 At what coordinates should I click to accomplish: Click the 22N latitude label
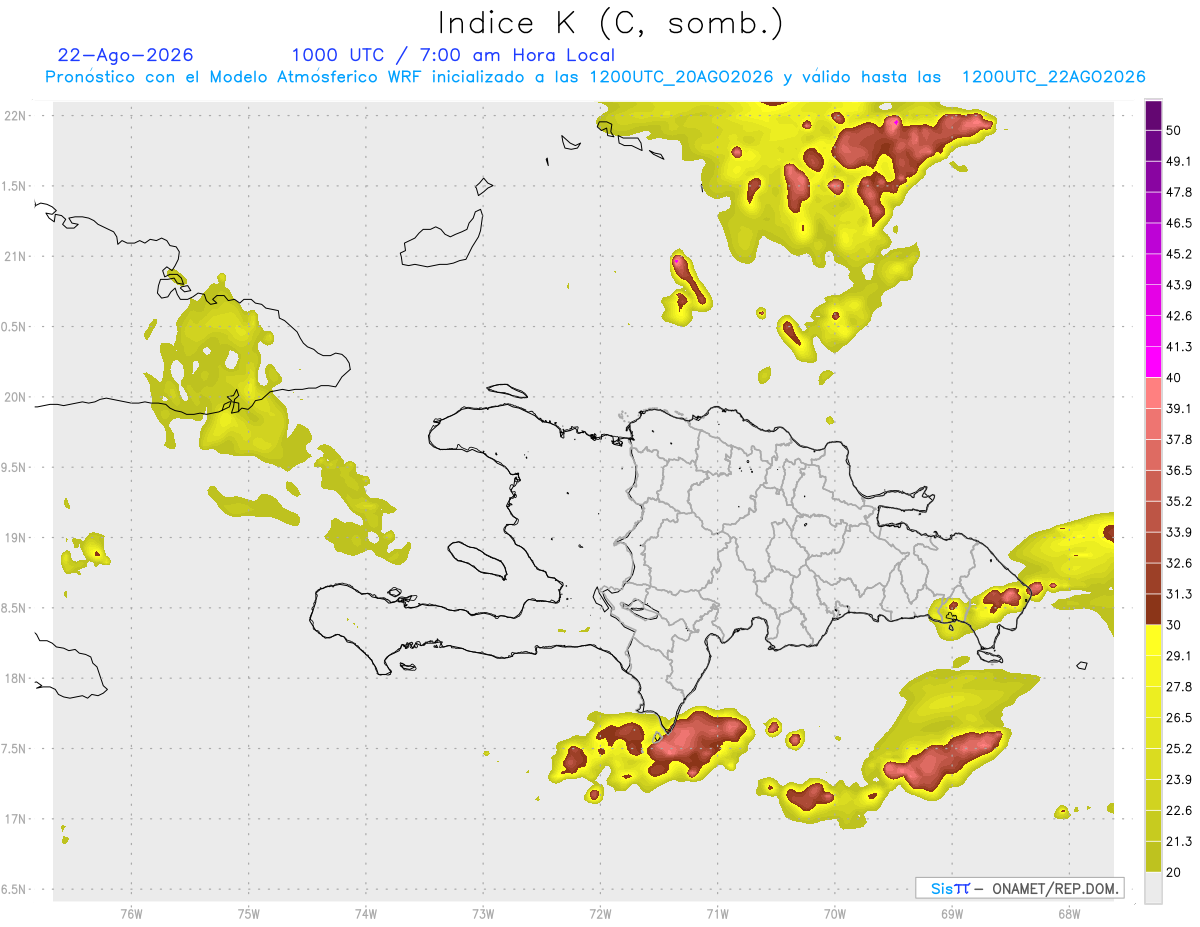click(16, 115)
